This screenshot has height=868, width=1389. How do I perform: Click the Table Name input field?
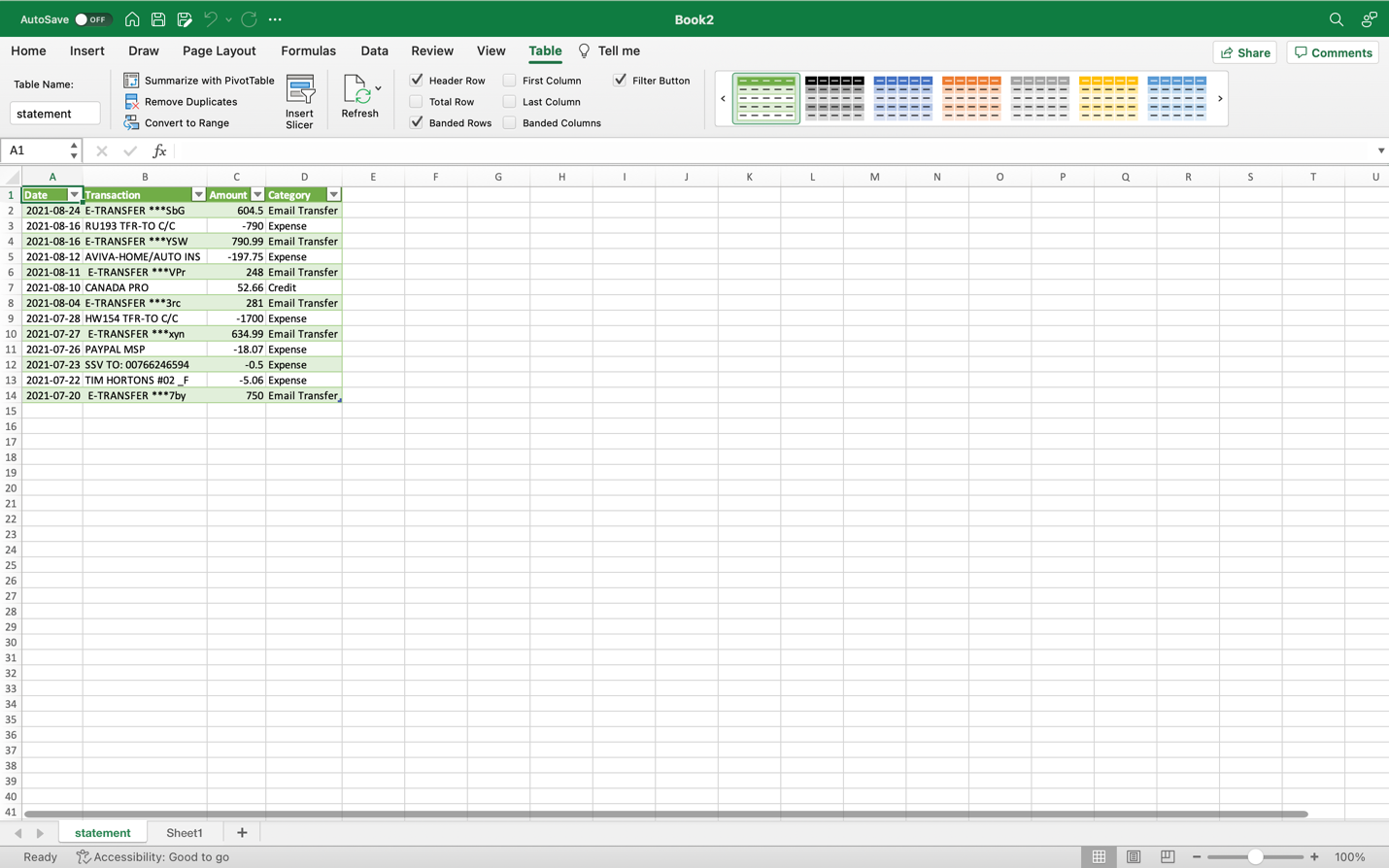tap(55, 114)
